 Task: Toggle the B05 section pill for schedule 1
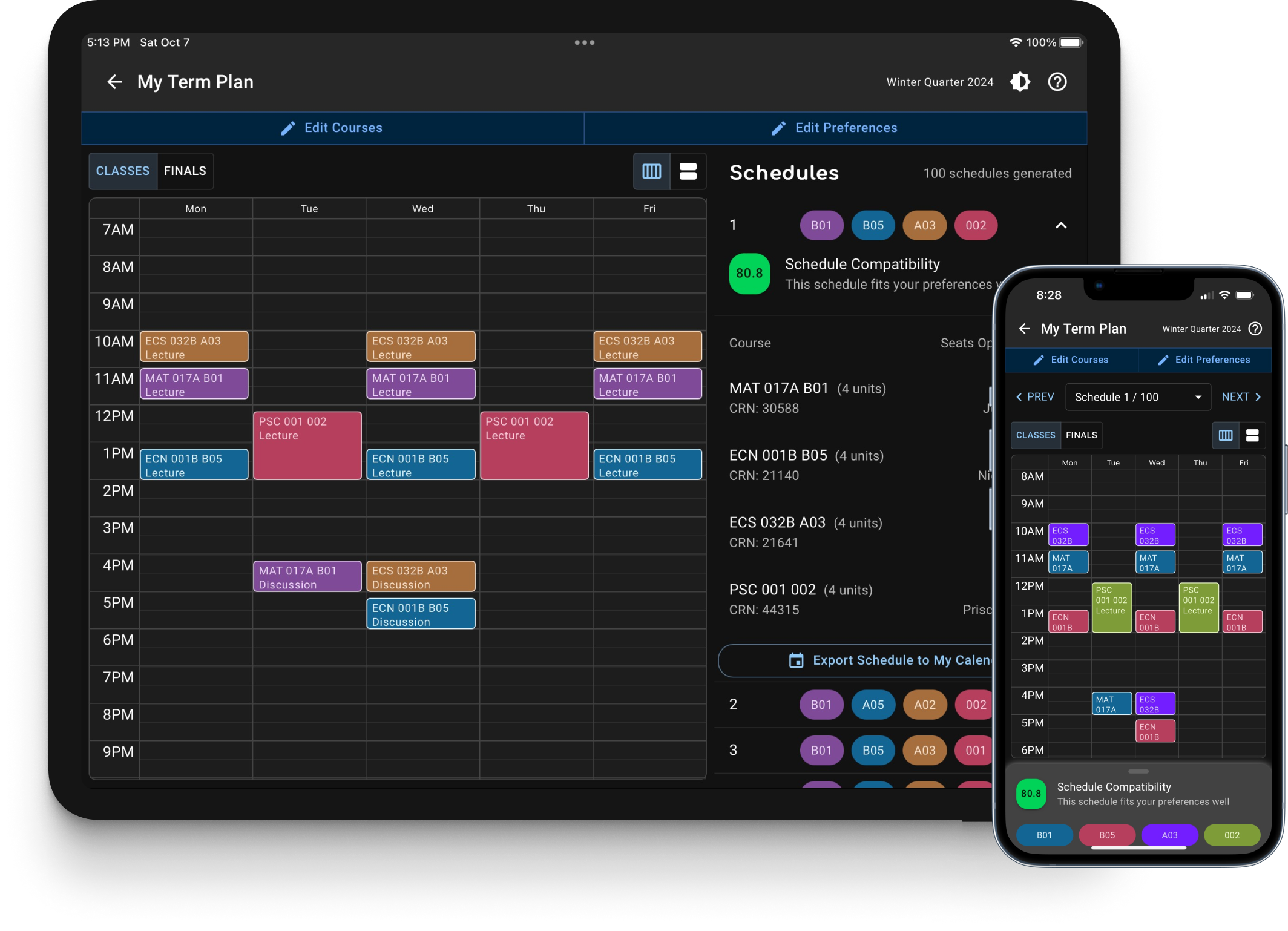coord(873,225)
